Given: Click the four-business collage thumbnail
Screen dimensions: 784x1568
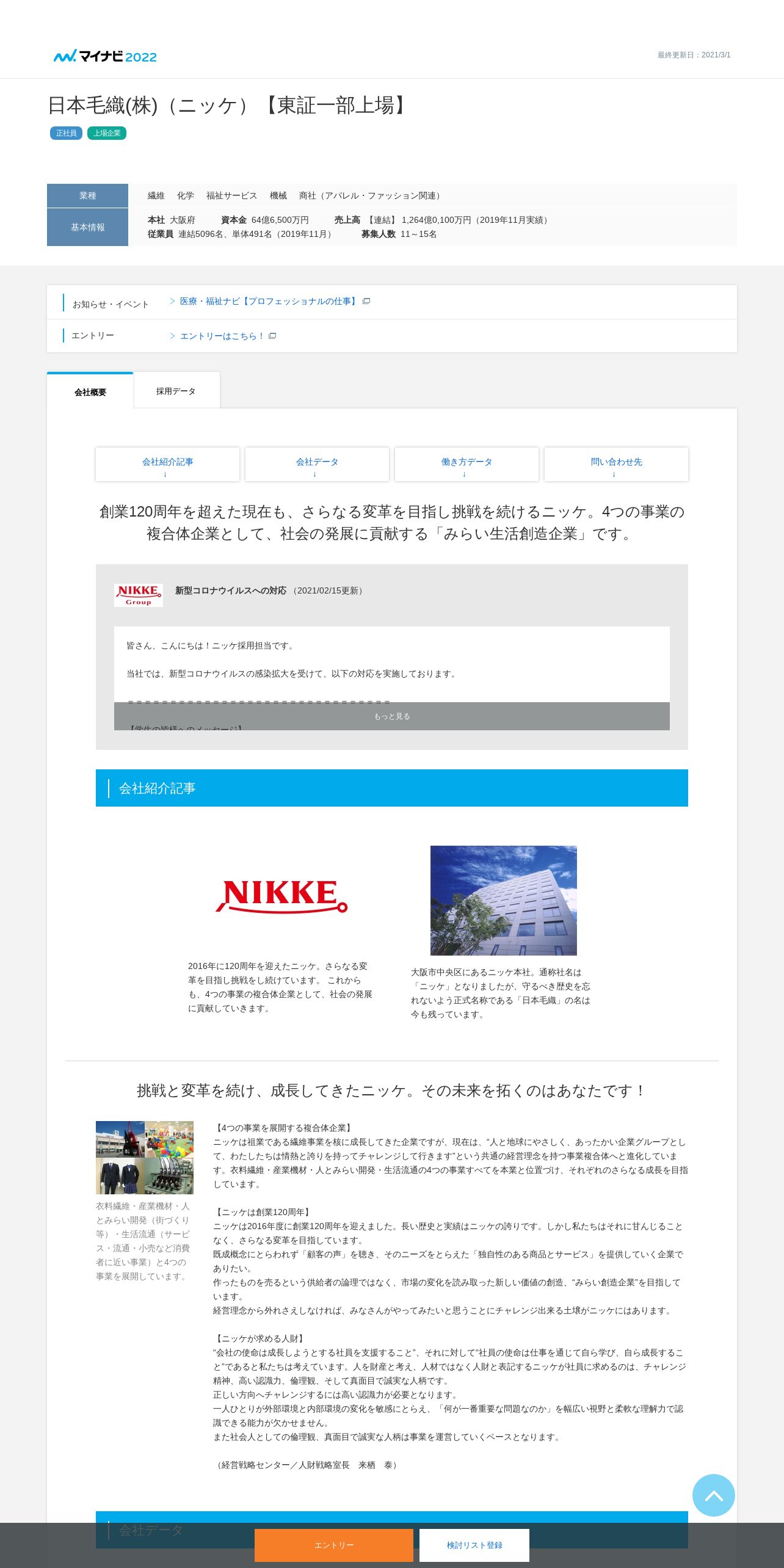Looking at the screenshot, I should click(x=145, y=1158).
